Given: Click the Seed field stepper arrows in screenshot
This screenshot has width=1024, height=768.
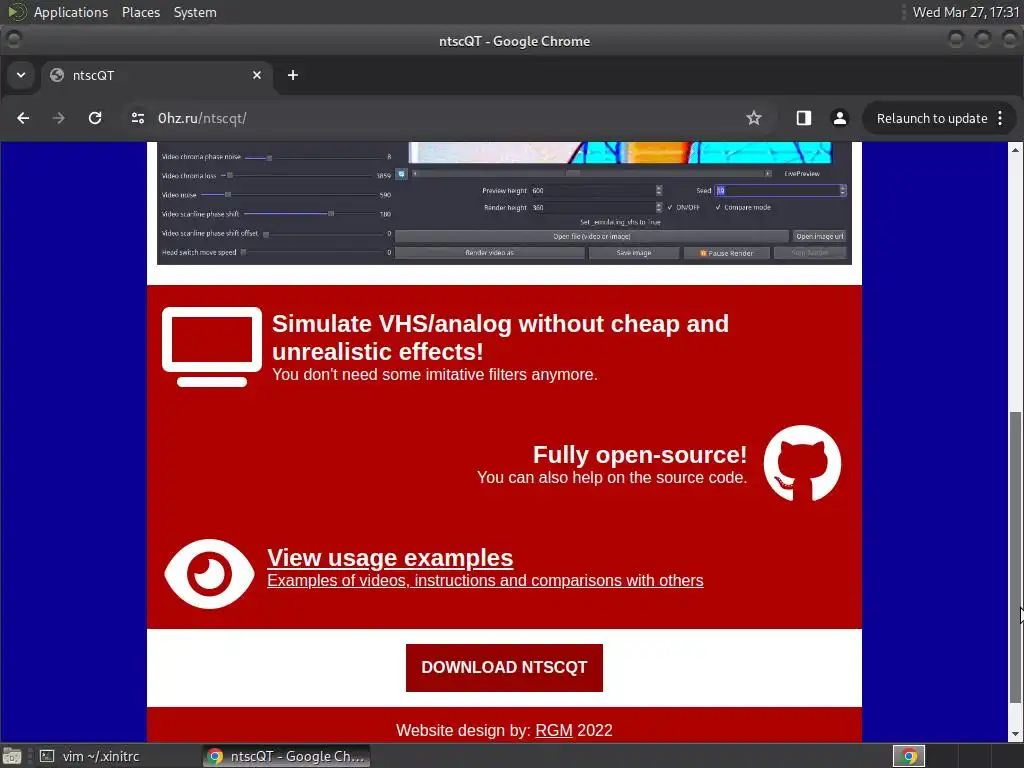Looking at the screenshot, I should 842,190.
